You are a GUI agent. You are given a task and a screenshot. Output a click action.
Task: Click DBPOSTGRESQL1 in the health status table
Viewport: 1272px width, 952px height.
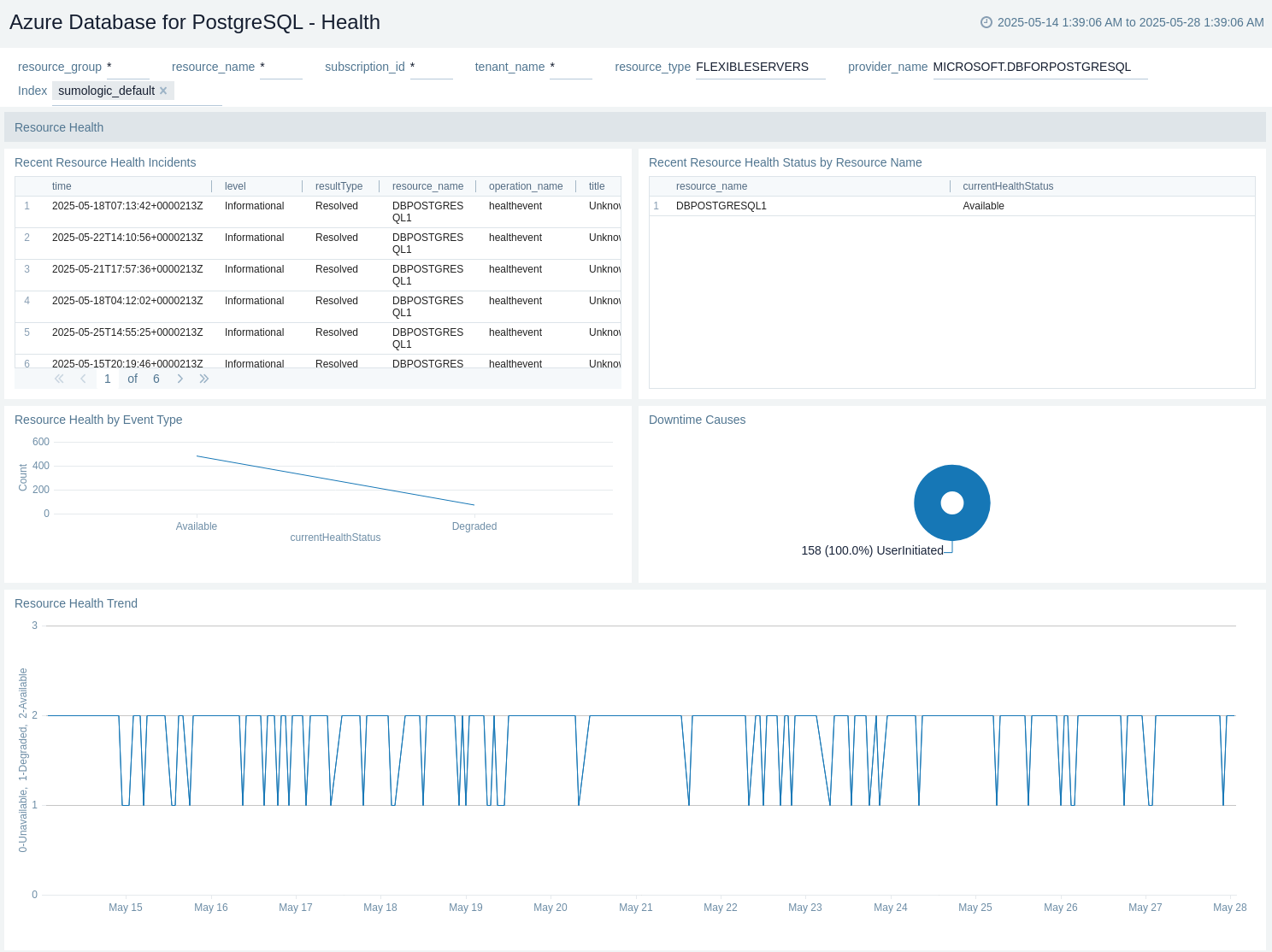click(x=721, y=206)
